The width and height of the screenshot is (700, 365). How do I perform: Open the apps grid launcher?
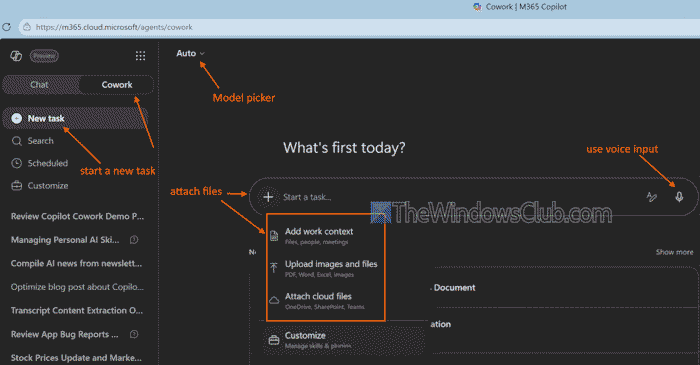click(140, 56)
